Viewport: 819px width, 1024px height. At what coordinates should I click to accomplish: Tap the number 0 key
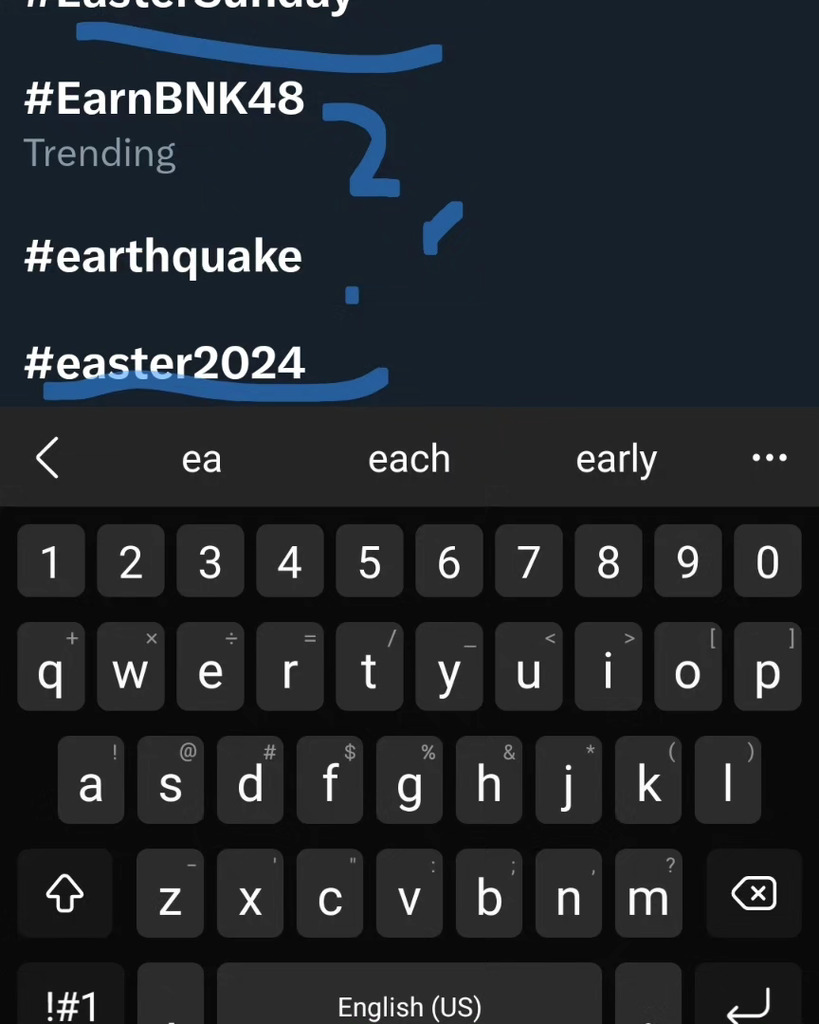pos(767,562)
